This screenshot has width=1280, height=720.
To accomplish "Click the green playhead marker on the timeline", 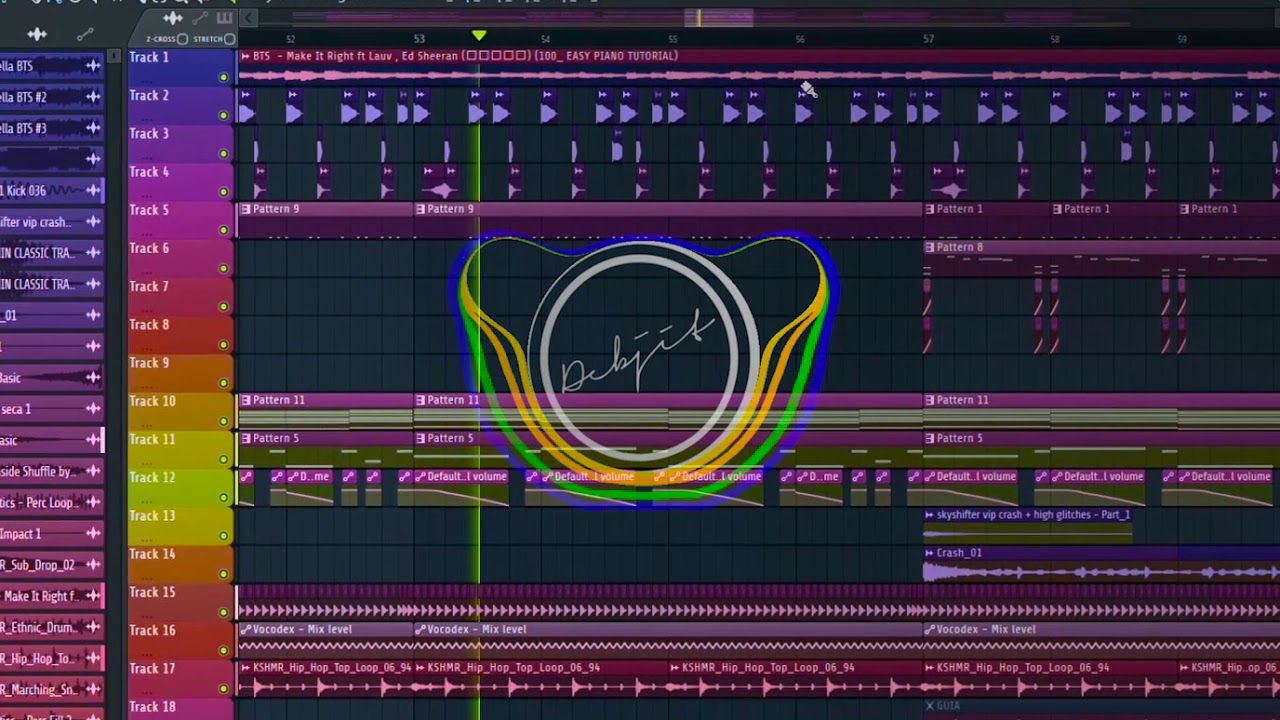I will (x=479, y=36).
